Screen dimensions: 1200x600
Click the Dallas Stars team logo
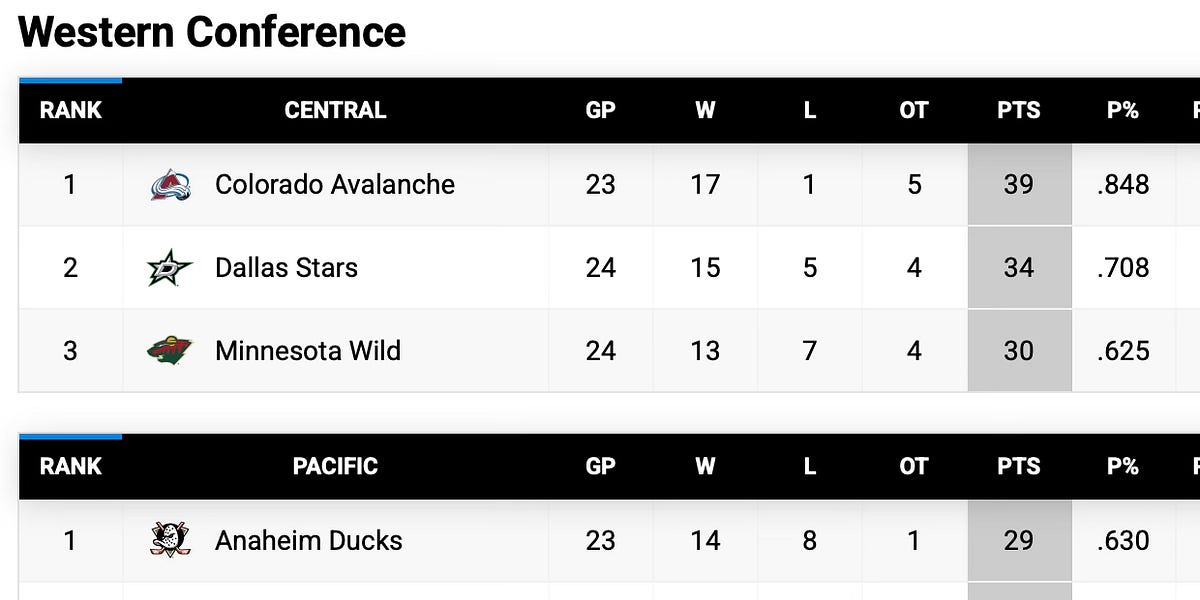pos(170,268)
